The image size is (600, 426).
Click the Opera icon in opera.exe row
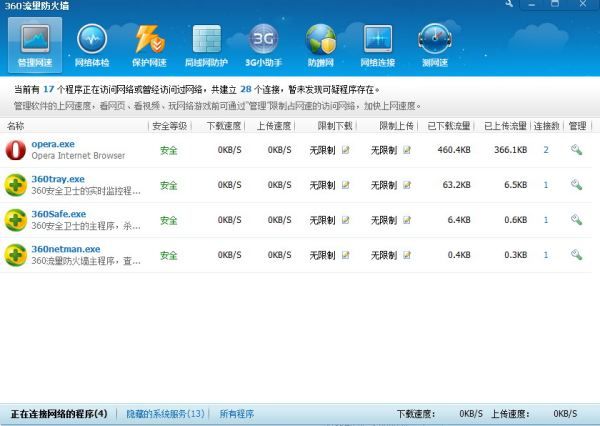pyautogui.click(x=16, y=150)
